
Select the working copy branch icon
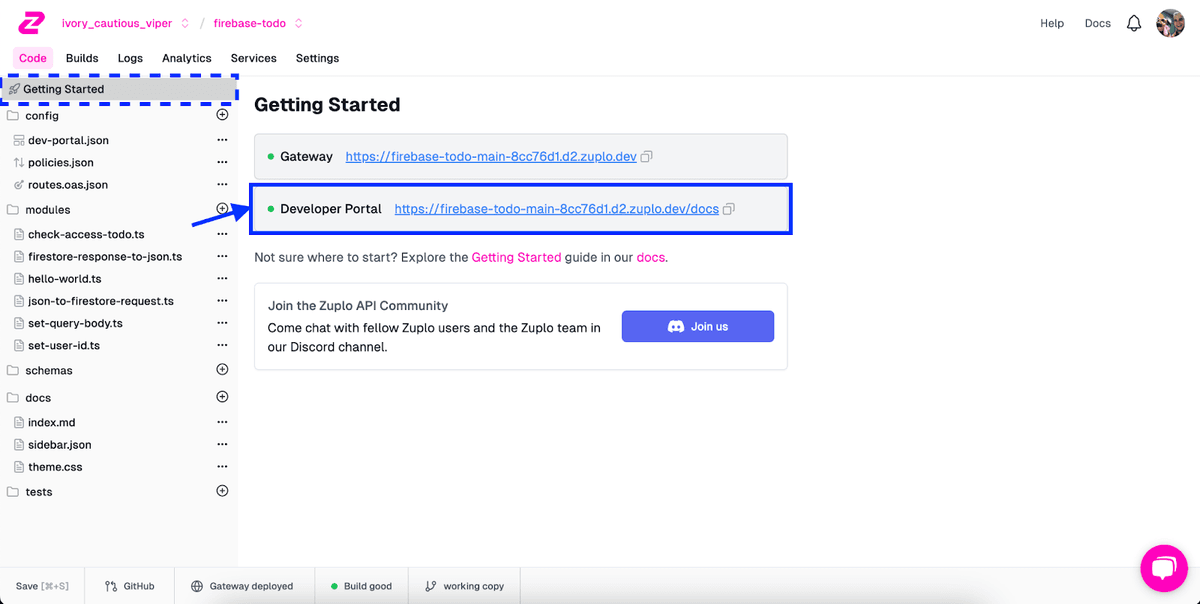point(432,585)
